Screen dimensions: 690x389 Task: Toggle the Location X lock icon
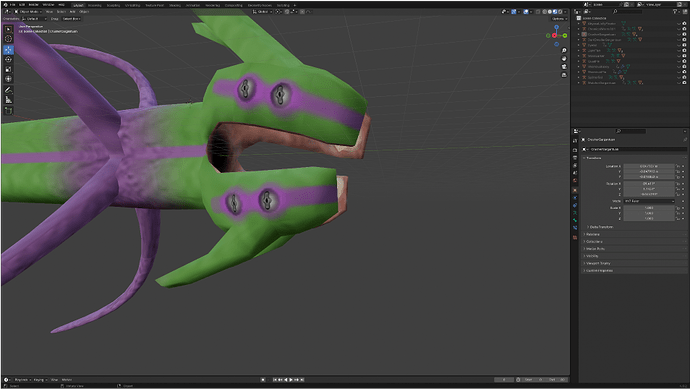(678, 166)
